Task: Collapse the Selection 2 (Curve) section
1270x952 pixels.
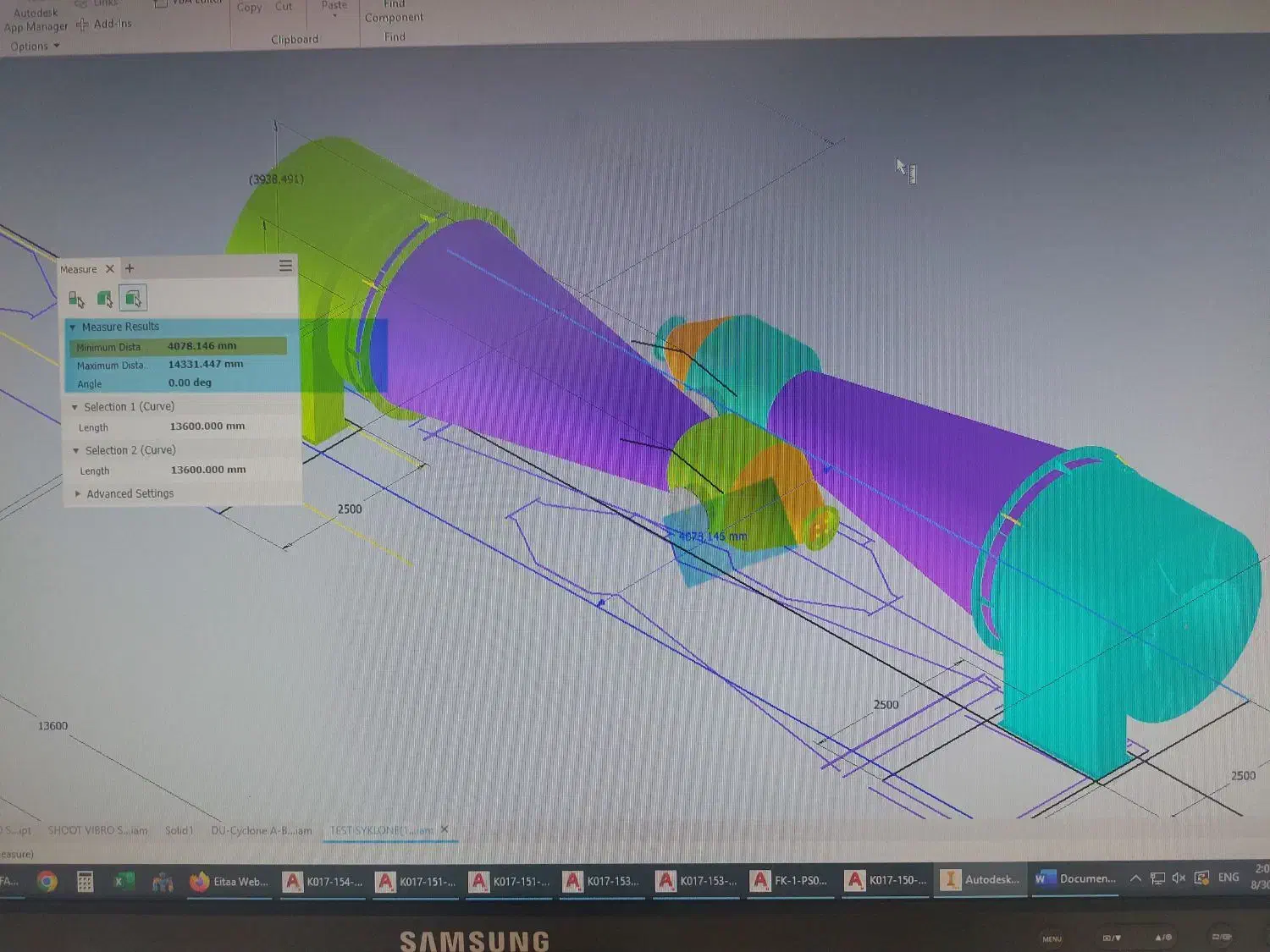Action: (x=76, y=451)
